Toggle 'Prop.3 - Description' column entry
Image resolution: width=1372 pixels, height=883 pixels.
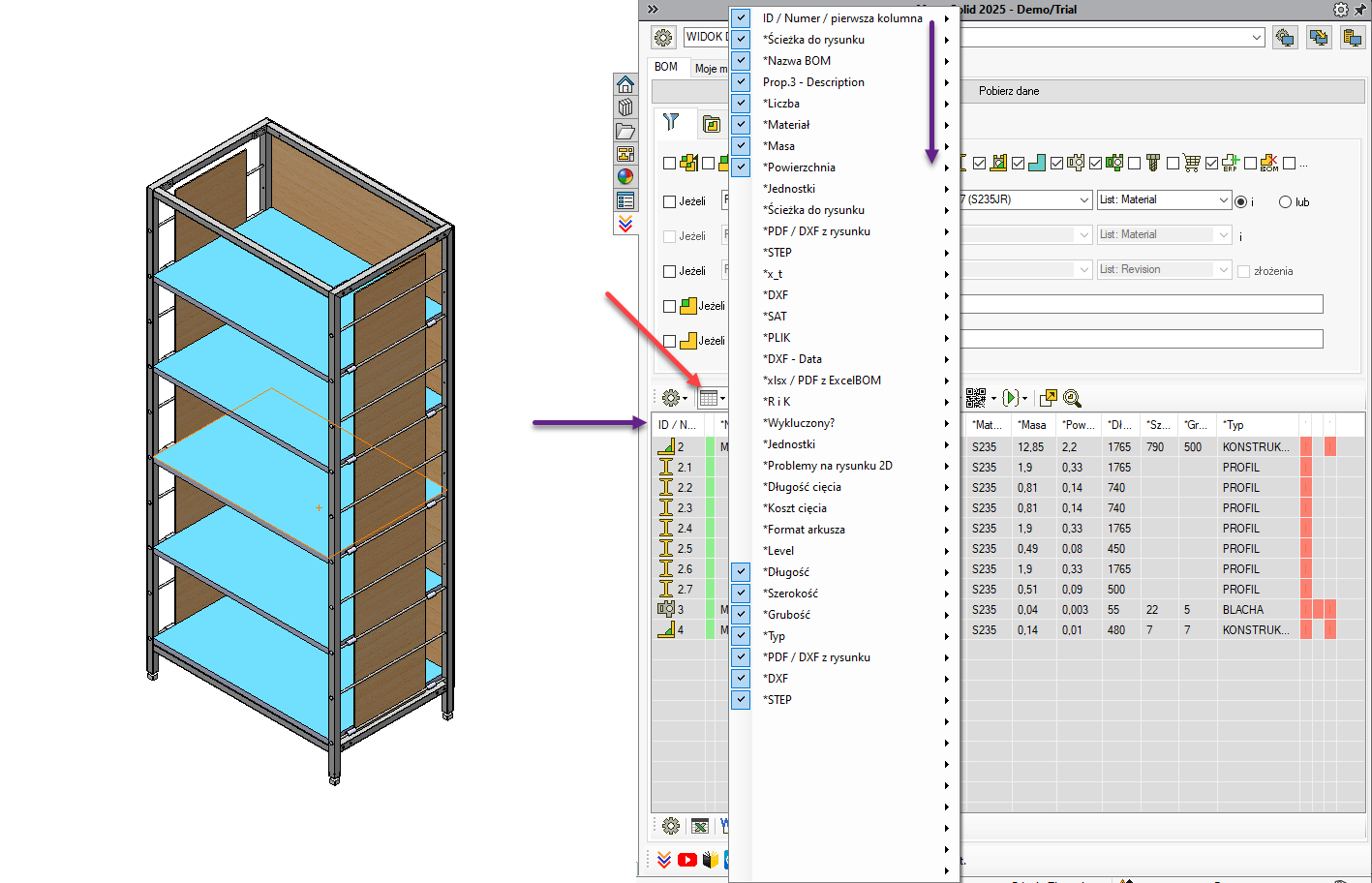click(x=844, y=82)
